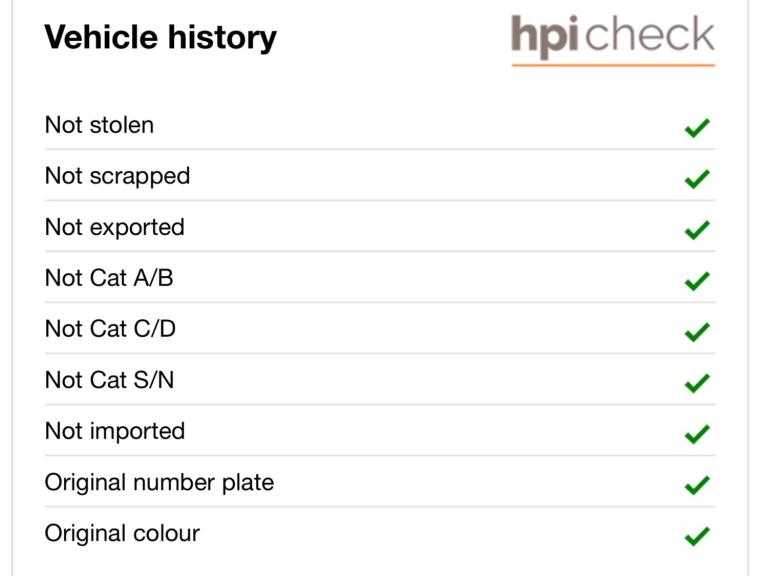Click the green checkmark beside Not scrapped
The width and height of the screenshot is (768, 576).
tap(697, 179)
